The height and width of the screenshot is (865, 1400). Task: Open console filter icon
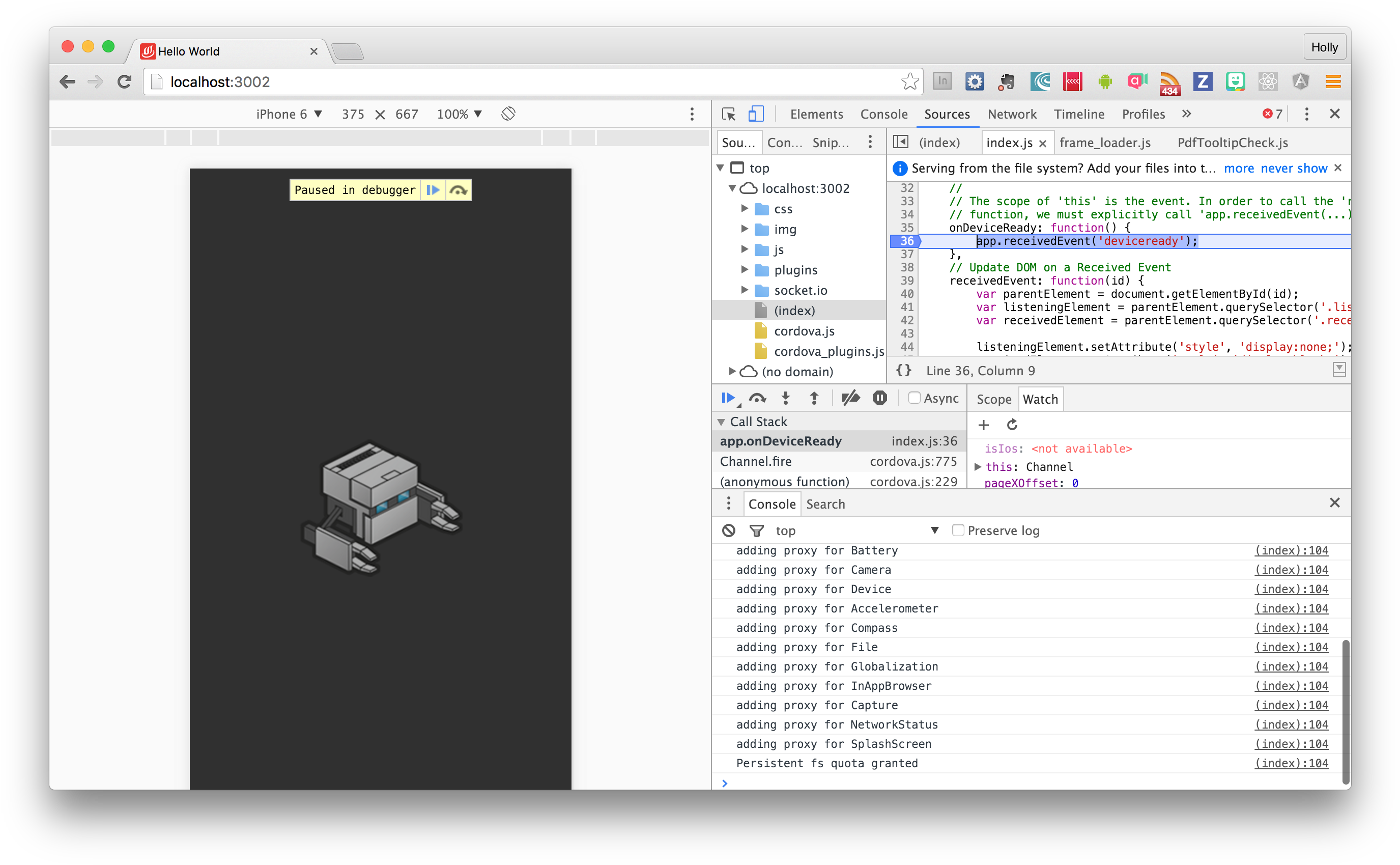click(756, 531)
